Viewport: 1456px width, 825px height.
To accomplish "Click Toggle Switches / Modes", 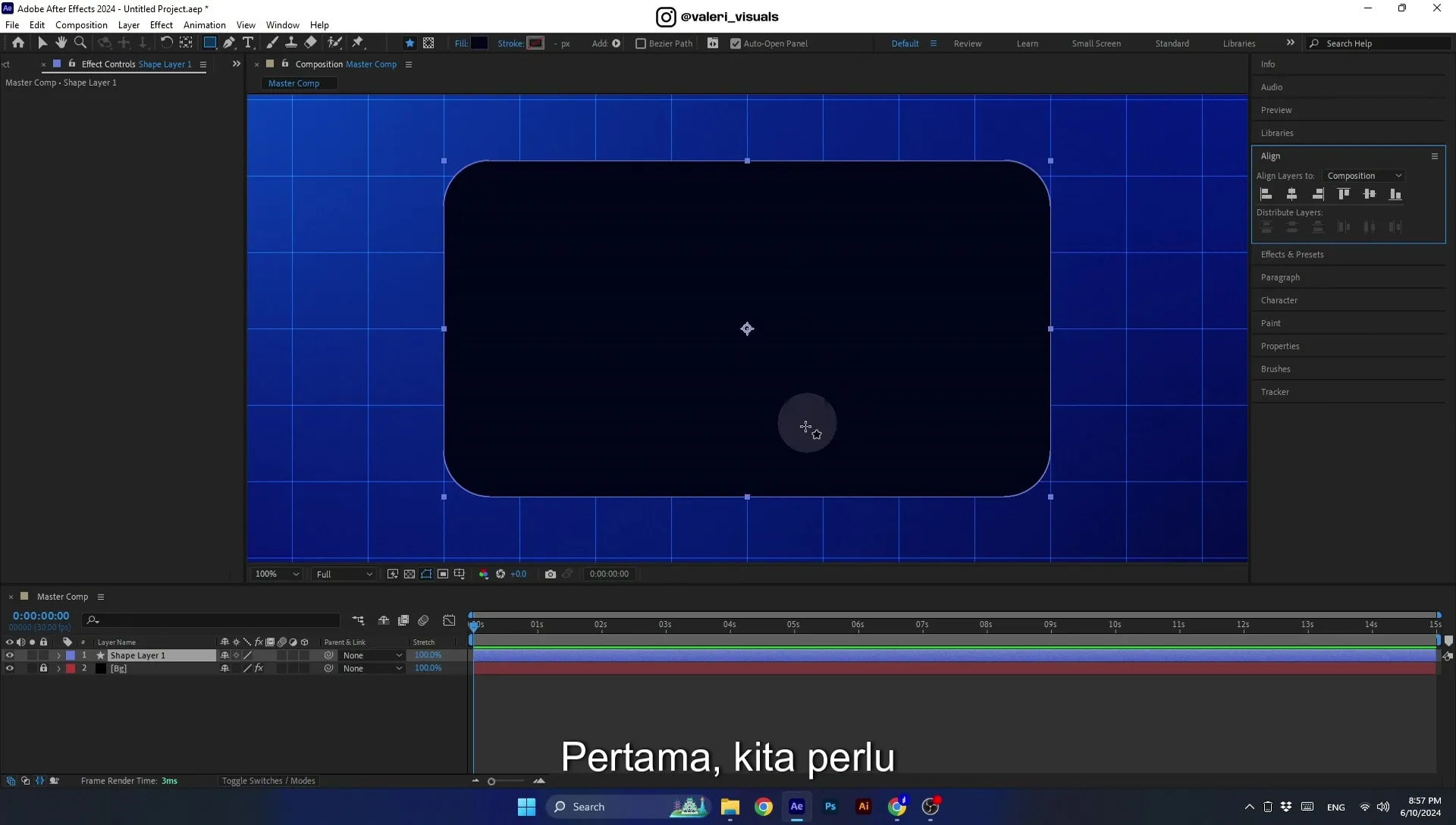I will 268,781.
